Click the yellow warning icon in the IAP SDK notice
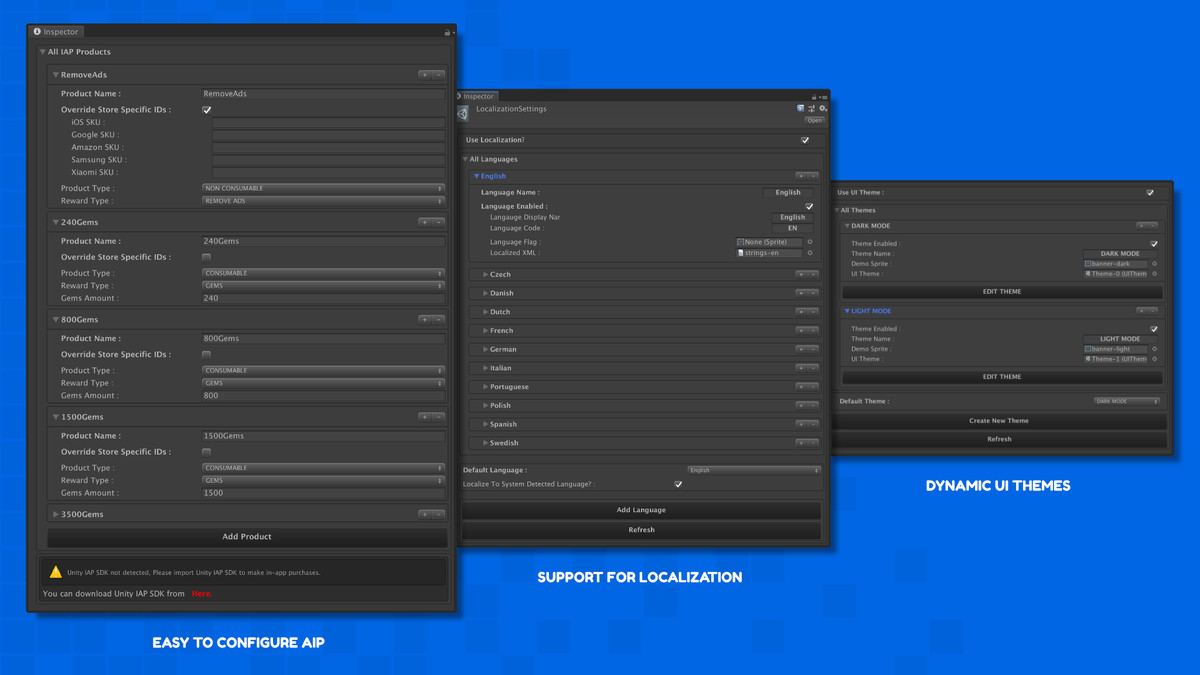The width and height of the screenshot is (1200, 675). tap(56, 572)
